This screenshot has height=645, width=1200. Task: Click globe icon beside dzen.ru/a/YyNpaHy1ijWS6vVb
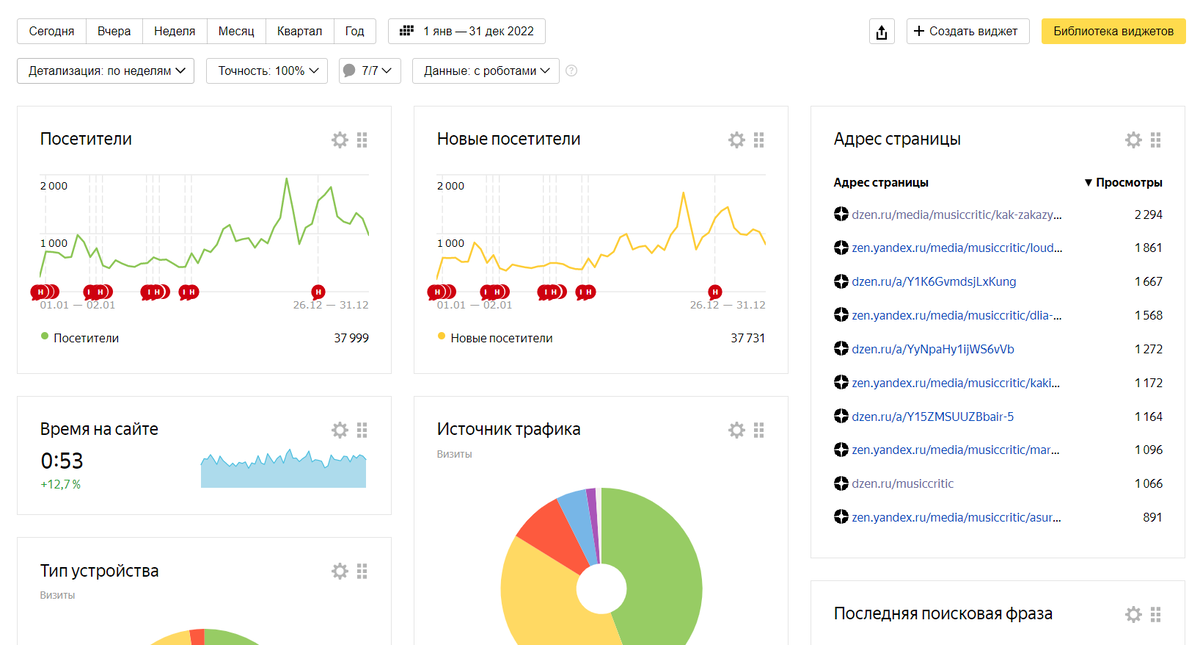pos(841,349)
